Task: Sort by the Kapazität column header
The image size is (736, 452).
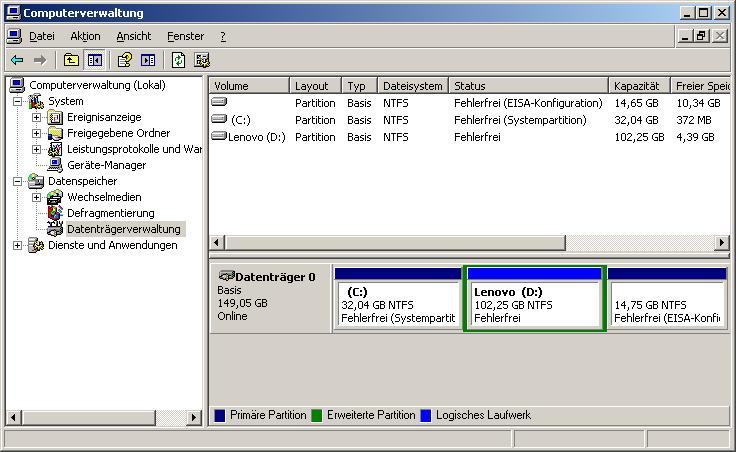Action: click(640, 86)
